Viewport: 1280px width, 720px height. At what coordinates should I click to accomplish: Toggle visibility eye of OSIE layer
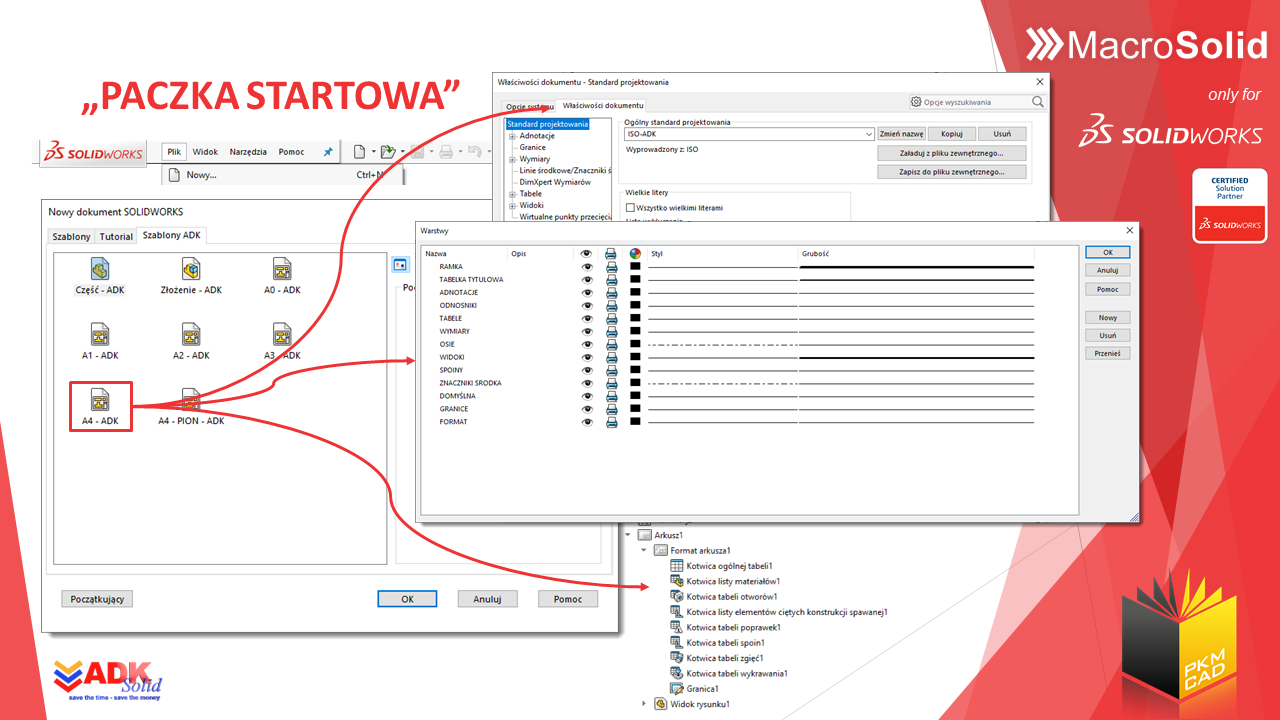pos(587,344)
